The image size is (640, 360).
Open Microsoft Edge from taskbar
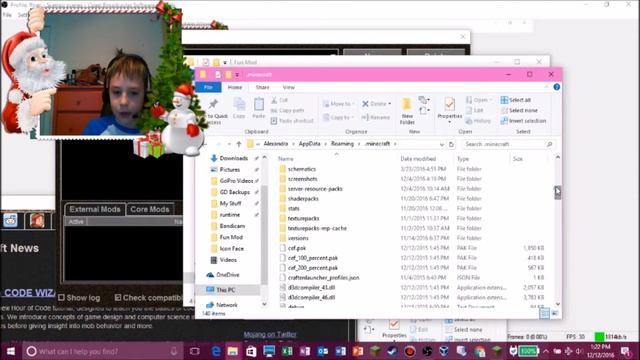(x=216, y=351)
